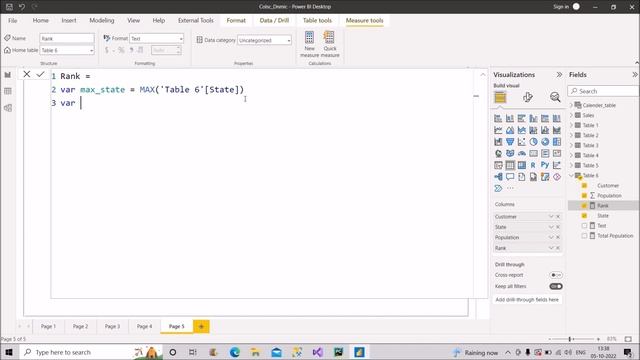Add a new page with plus button
Screen dimensions: 640x360
201,327
